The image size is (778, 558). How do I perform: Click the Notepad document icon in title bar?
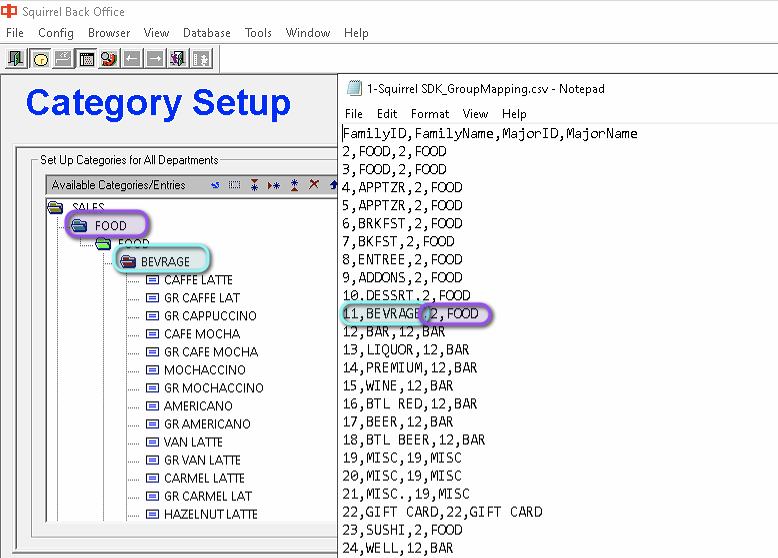(354, 88)
